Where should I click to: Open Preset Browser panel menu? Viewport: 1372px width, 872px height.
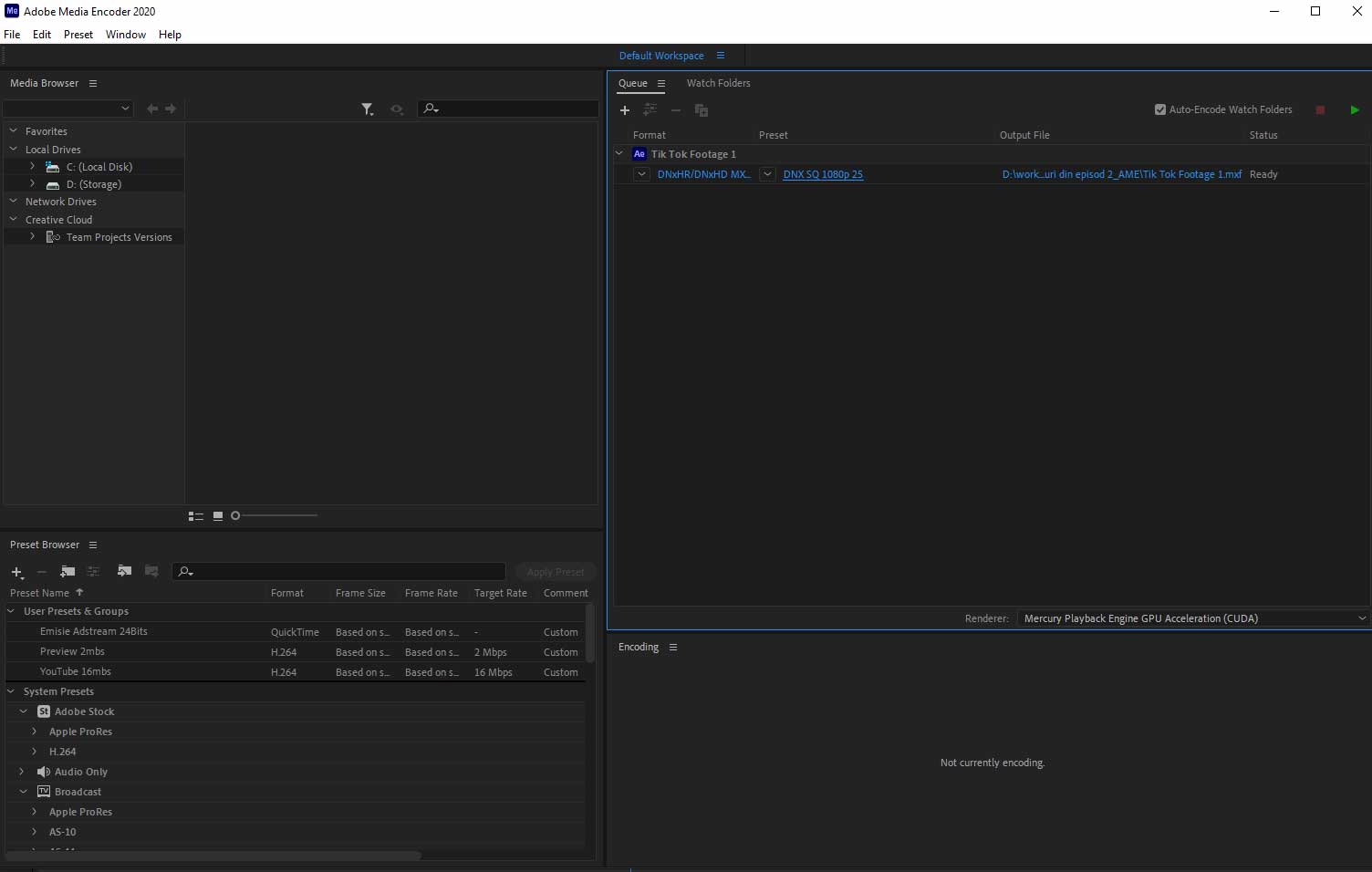point(93,545)
